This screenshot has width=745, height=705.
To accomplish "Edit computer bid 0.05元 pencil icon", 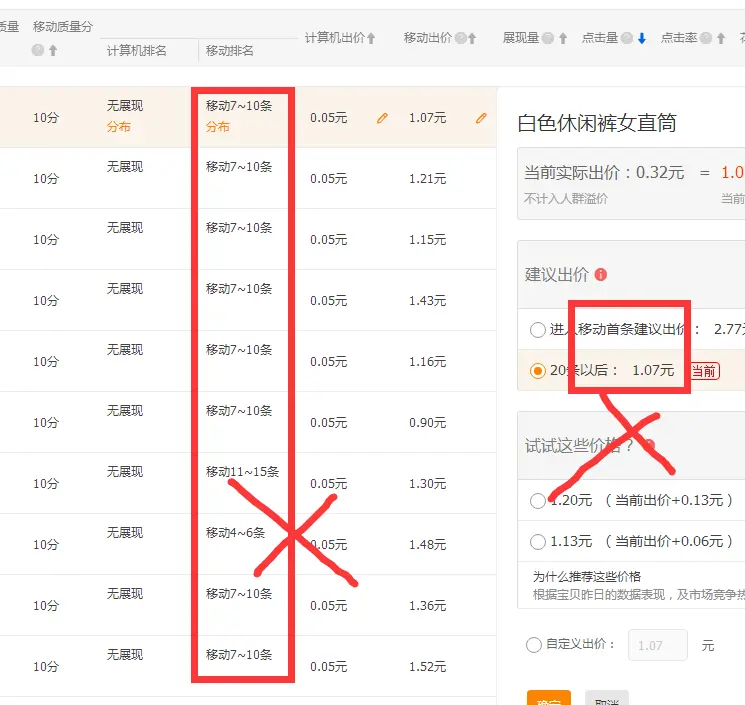I will pyautogui.click(x=382, y=118).
